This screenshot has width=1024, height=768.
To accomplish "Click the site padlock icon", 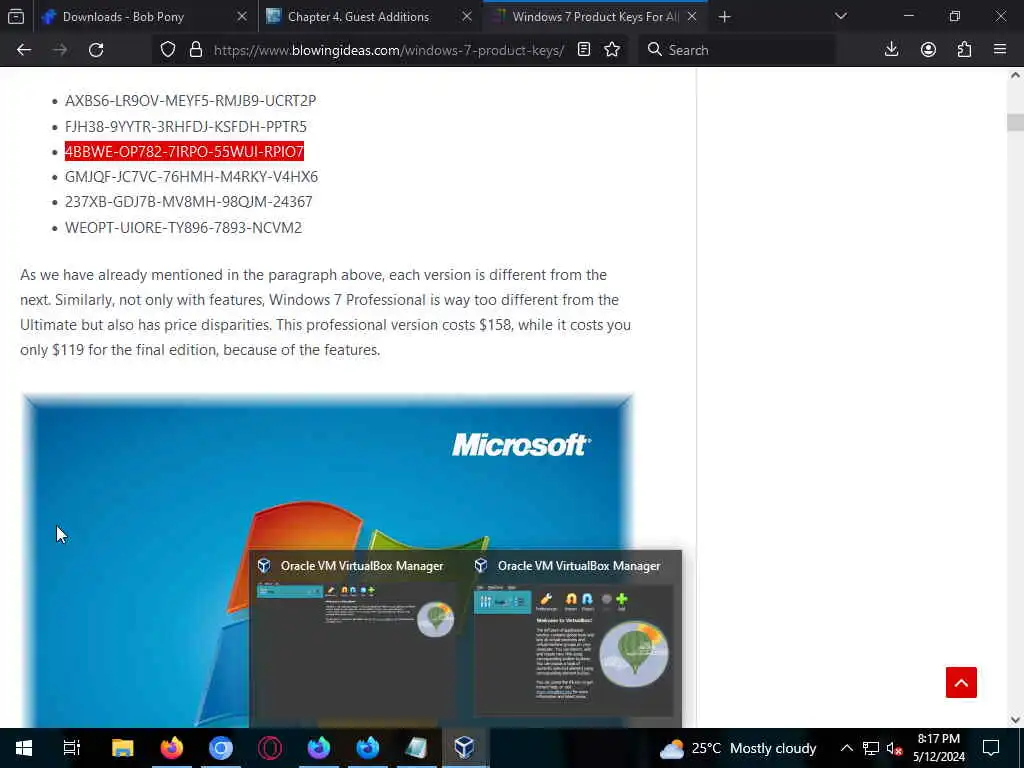I will pos(196,50).
